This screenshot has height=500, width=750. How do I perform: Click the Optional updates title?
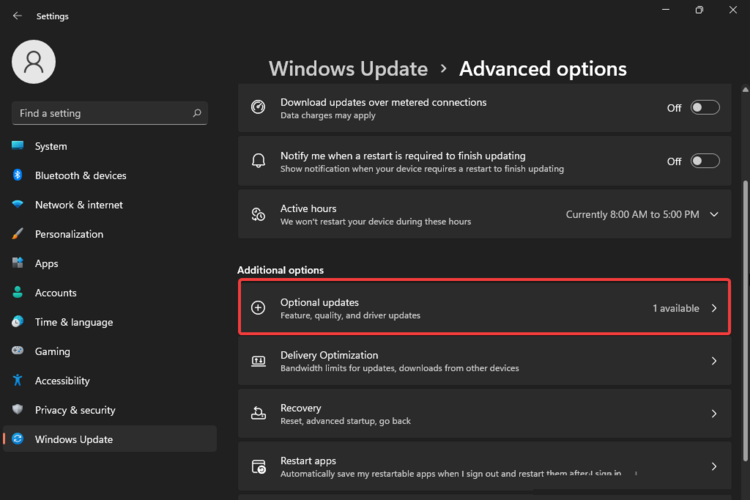click(x=320, y=302)
